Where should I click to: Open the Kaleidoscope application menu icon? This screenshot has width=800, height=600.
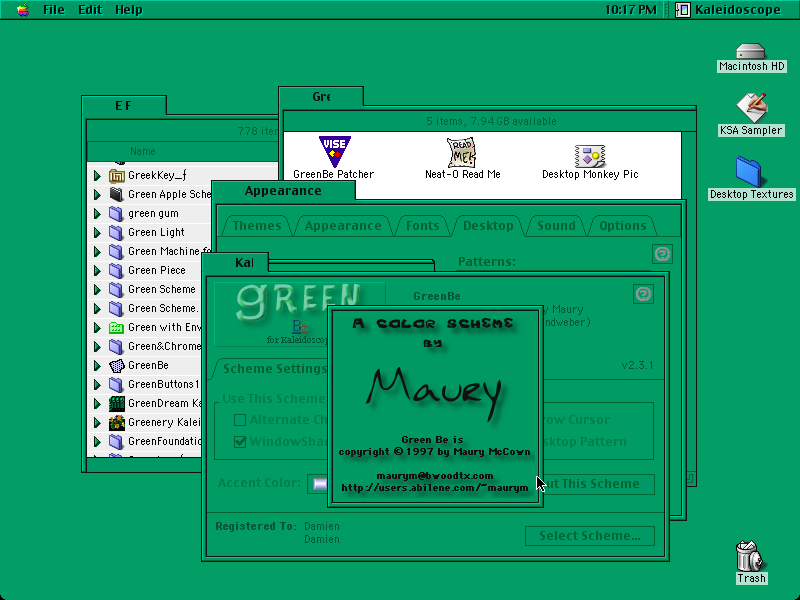pyautogui.click(x=683, y=10)
